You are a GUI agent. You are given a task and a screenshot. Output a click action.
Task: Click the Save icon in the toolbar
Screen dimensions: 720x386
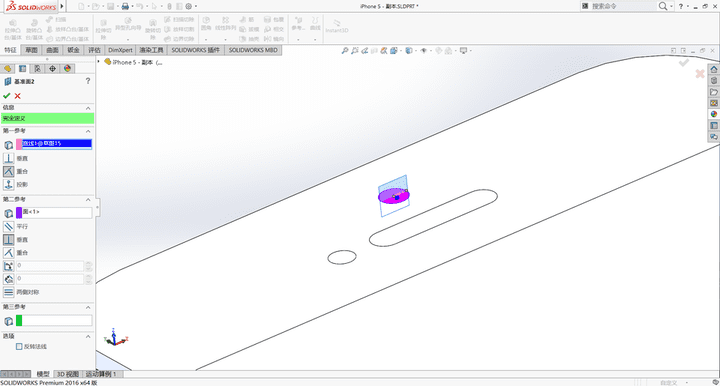[x=111, y=6]
